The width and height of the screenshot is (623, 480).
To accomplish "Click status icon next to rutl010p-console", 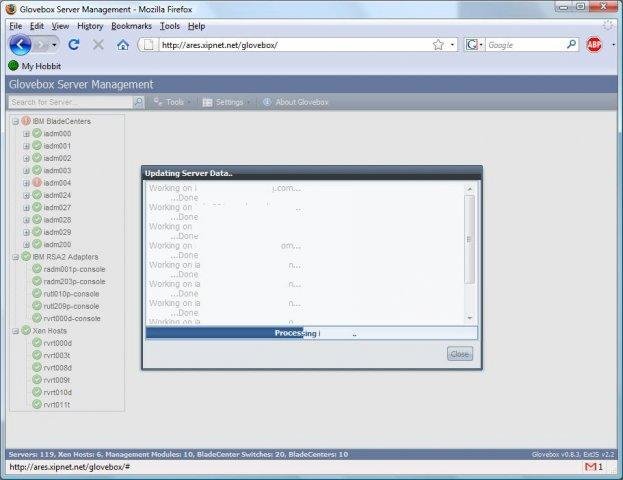I will pos(37,294).
